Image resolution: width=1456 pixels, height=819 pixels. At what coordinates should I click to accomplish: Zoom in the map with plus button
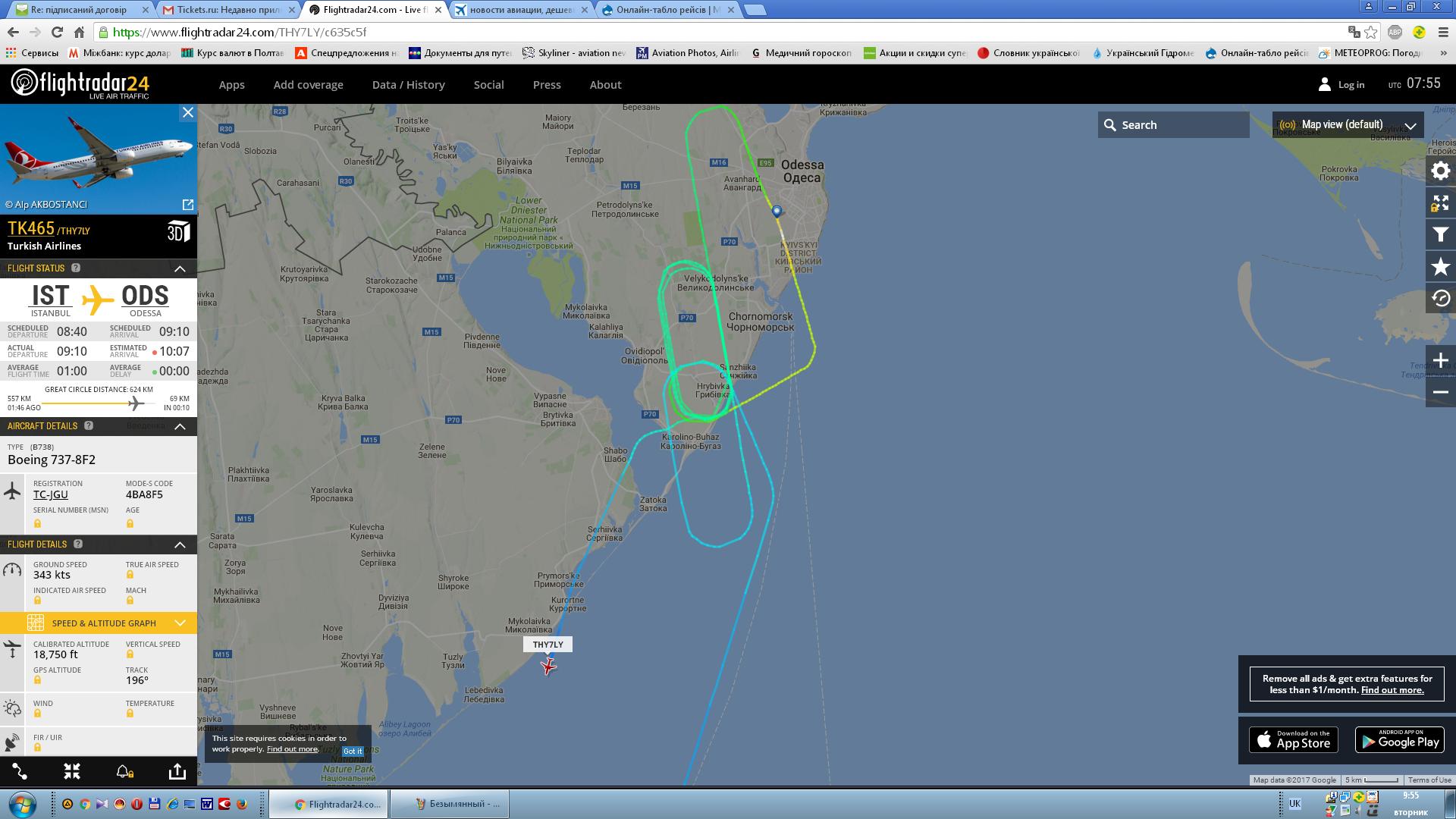1440,361
